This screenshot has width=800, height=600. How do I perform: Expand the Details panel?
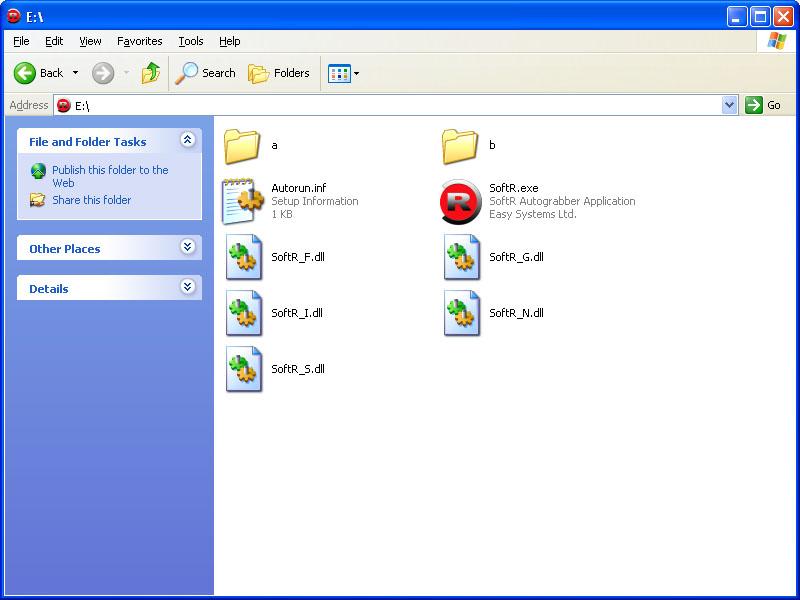(x=187, y=287)
